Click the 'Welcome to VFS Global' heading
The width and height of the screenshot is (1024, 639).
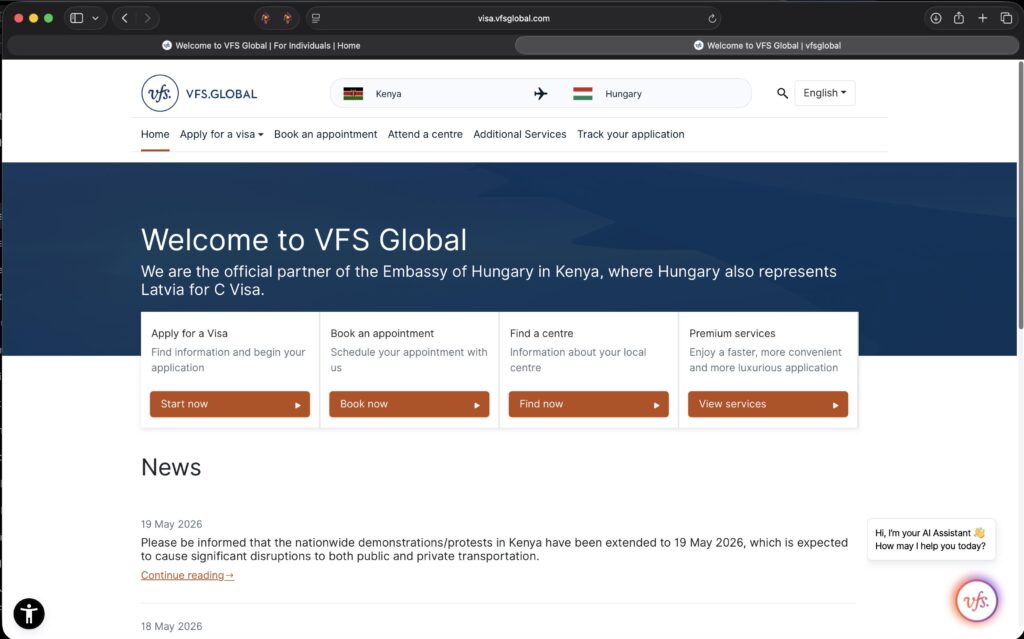click(x=304, y=240)
